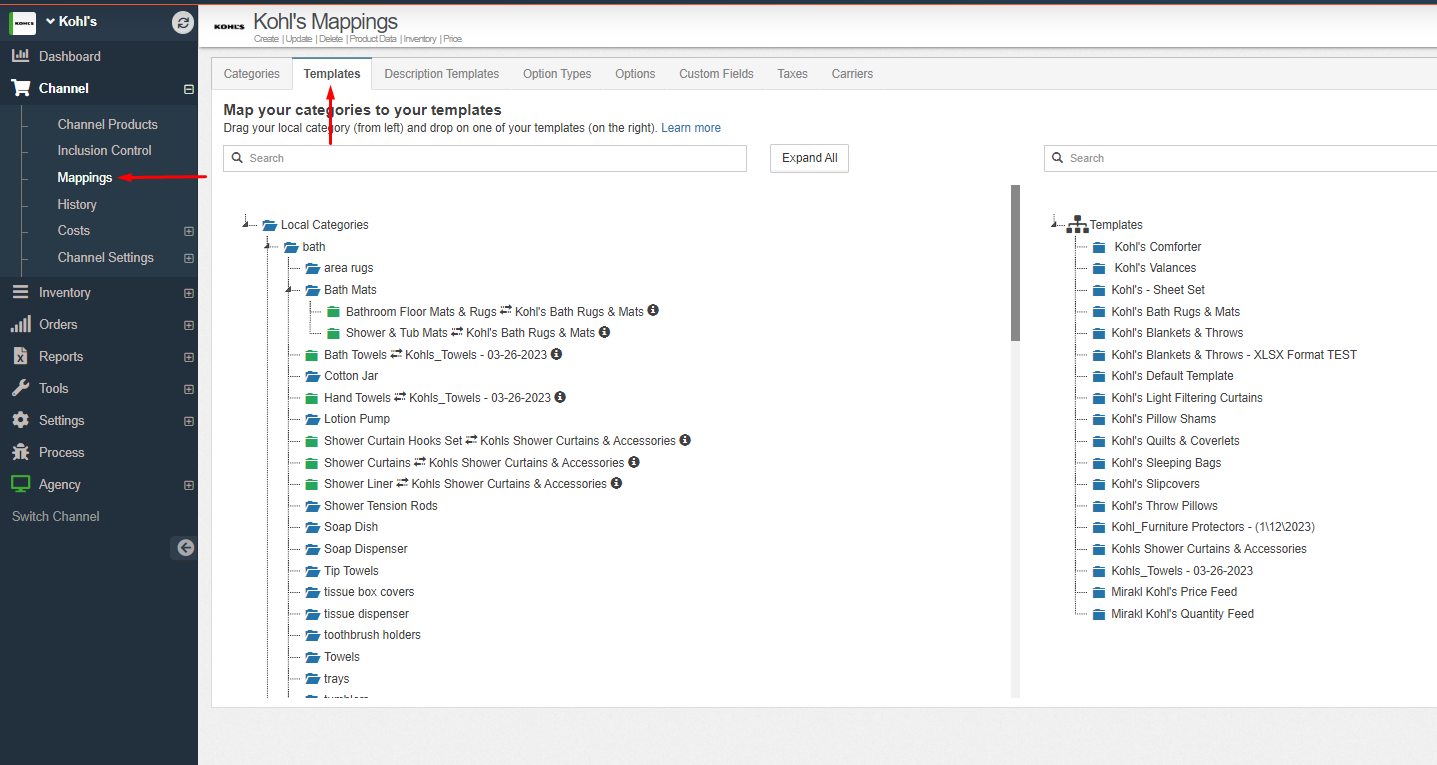Expand the Costs submenu plus icon
1437x765 pixels.
point(189,231)
